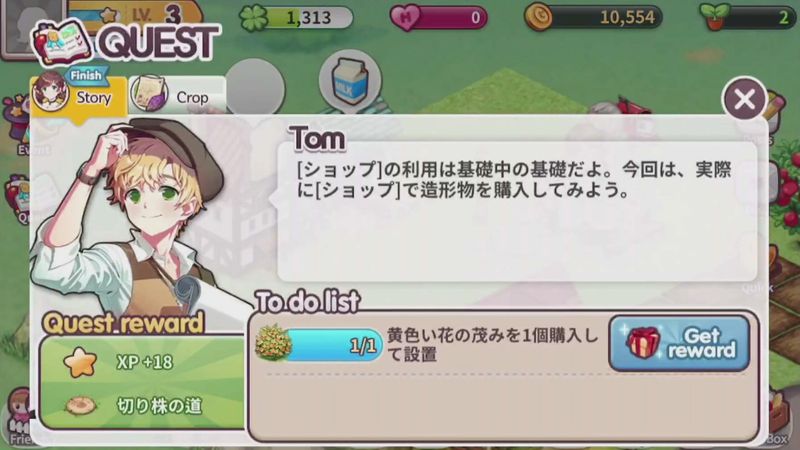Tap the potted seedling icon
This screenshot has width=800, height=450.
pyautogui.click(x=714, y=17)
